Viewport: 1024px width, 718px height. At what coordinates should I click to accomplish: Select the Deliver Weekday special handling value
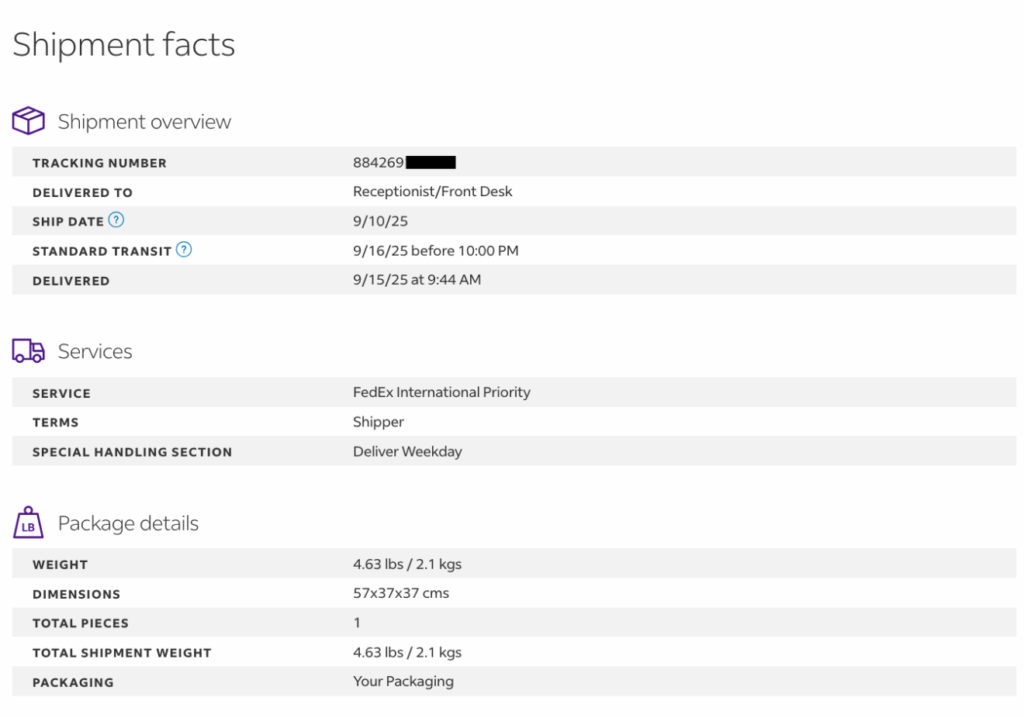point(407,451)
